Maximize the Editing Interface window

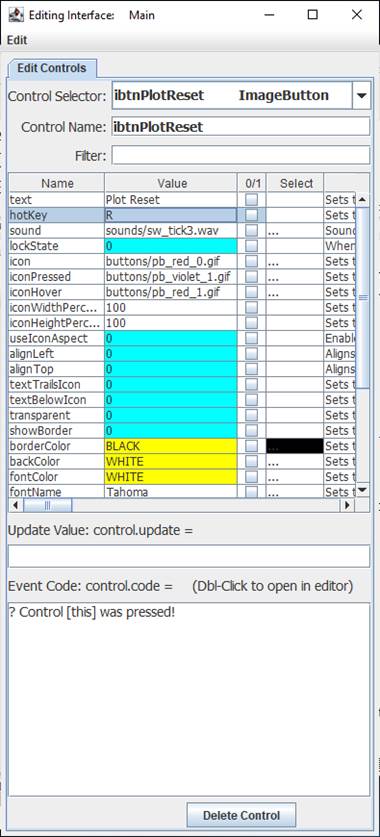tap(313, 15)
